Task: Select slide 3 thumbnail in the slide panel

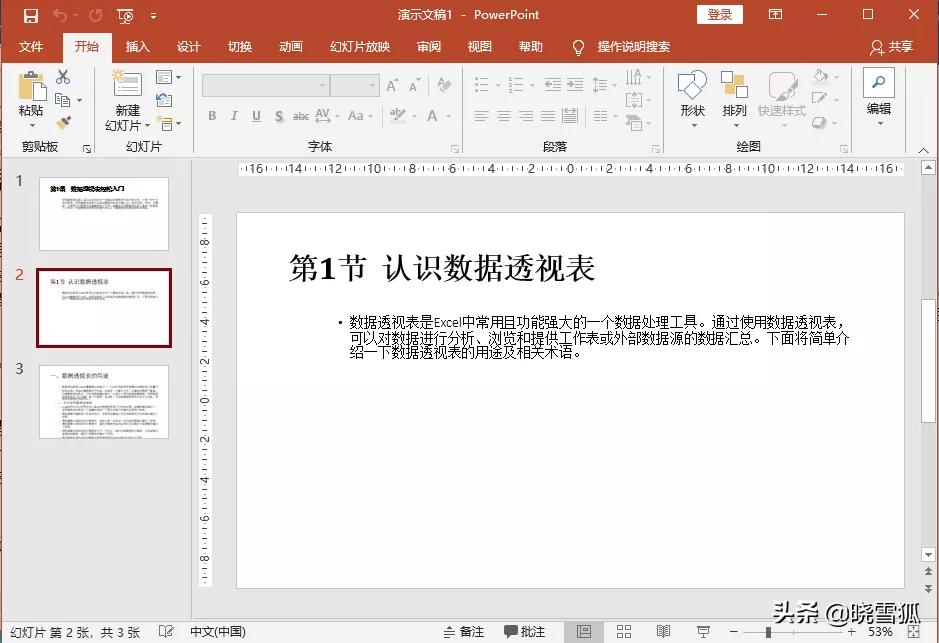Action: tap(104, 402)
